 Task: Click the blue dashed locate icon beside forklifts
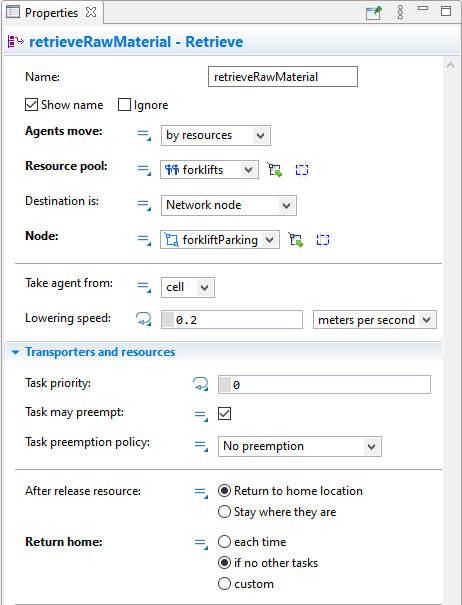pos(302,170)
